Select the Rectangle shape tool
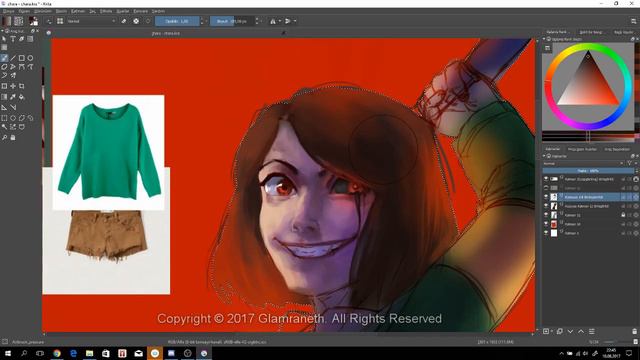 [x=22, y=58]
